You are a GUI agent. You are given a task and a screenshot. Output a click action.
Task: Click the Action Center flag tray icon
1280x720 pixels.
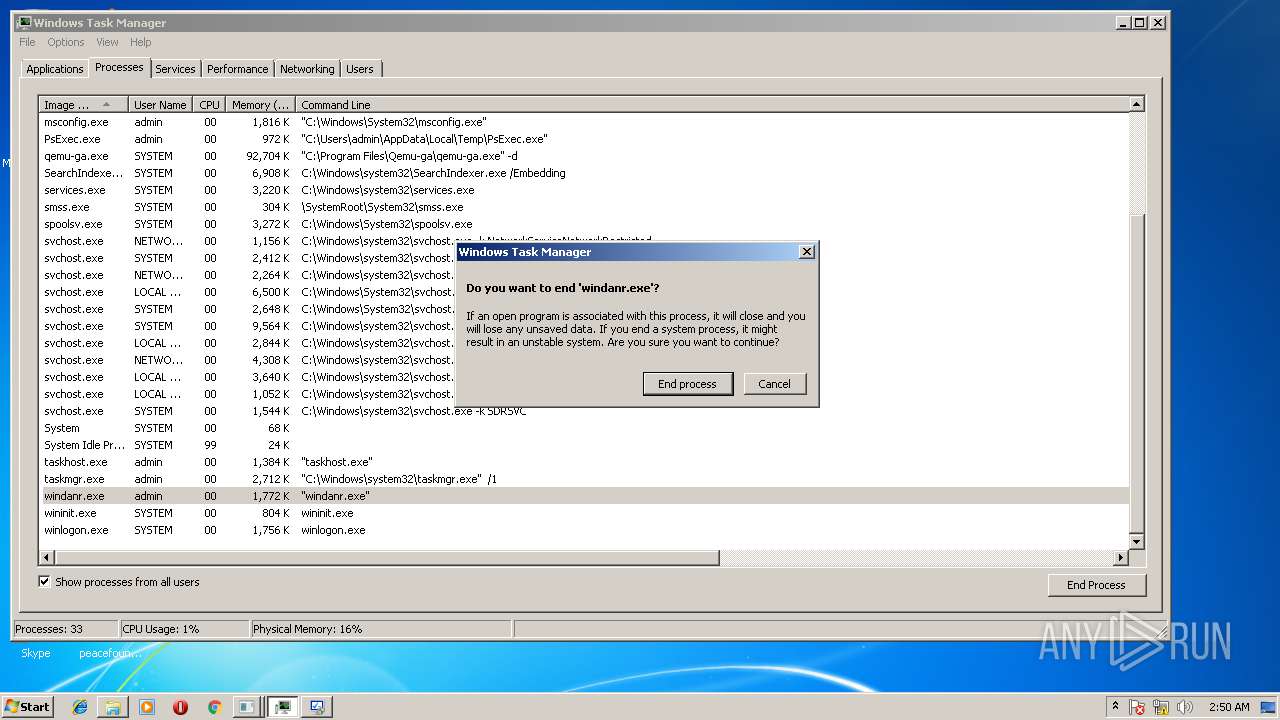pos(1137,707)
